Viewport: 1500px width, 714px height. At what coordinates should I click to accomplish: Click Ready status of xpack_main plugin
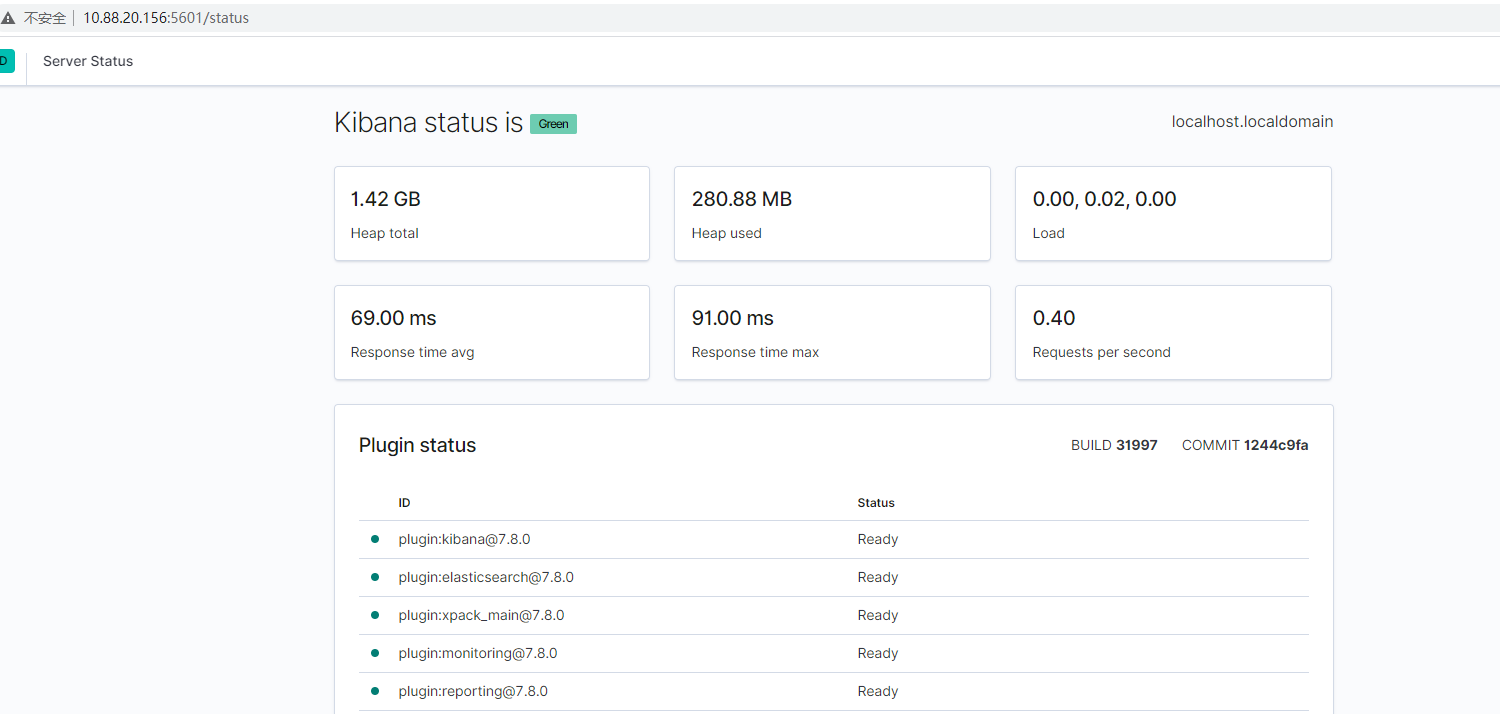tap(878, 615)
